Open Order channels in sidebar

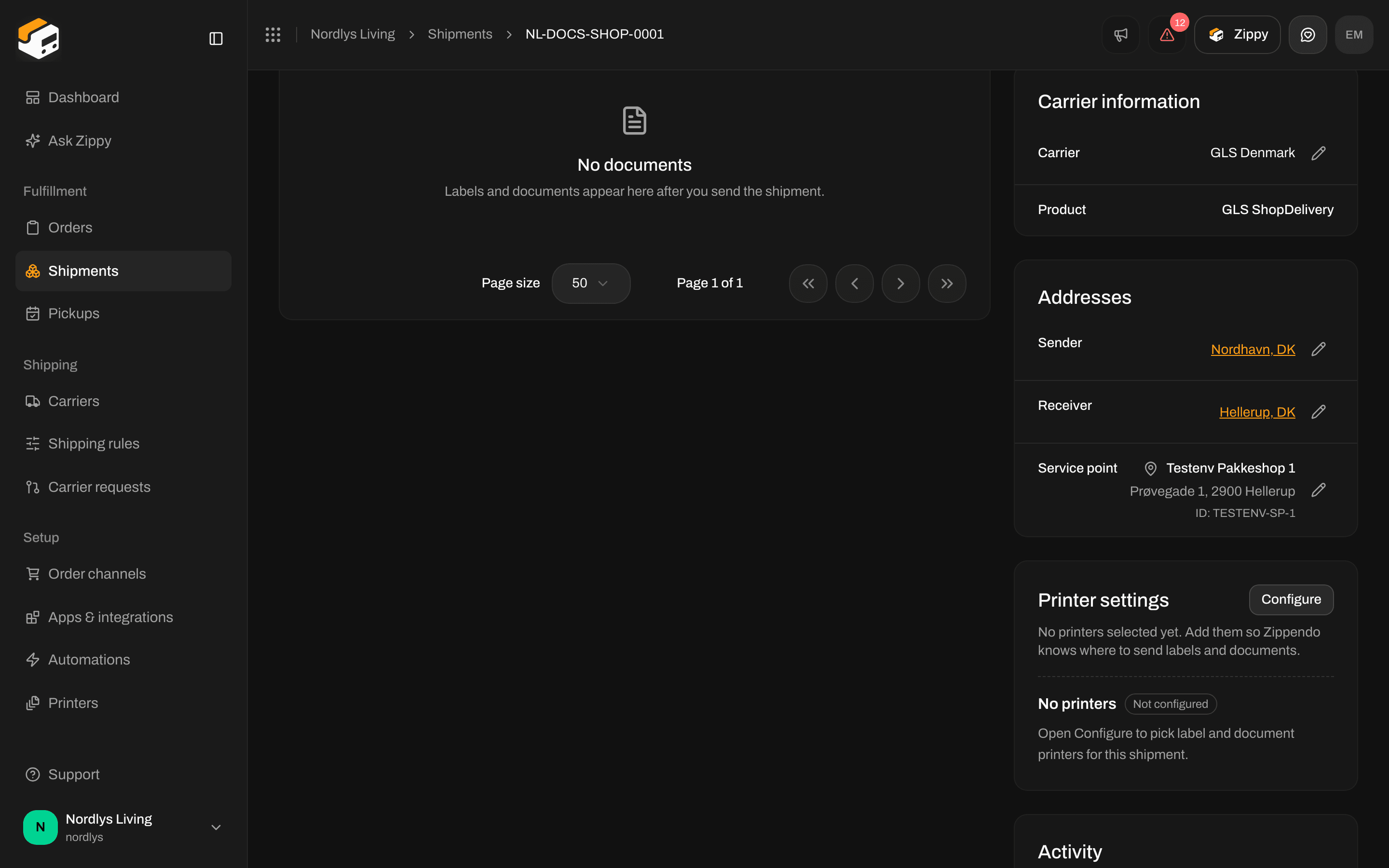pyautogui.click(x=123, y=574)
